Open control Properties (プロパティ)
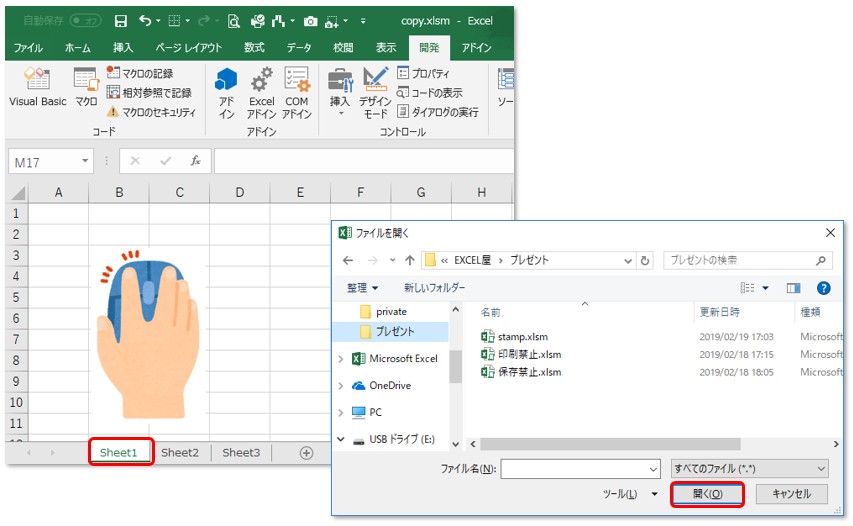853x526 pixels. click(x=424, y=73)
